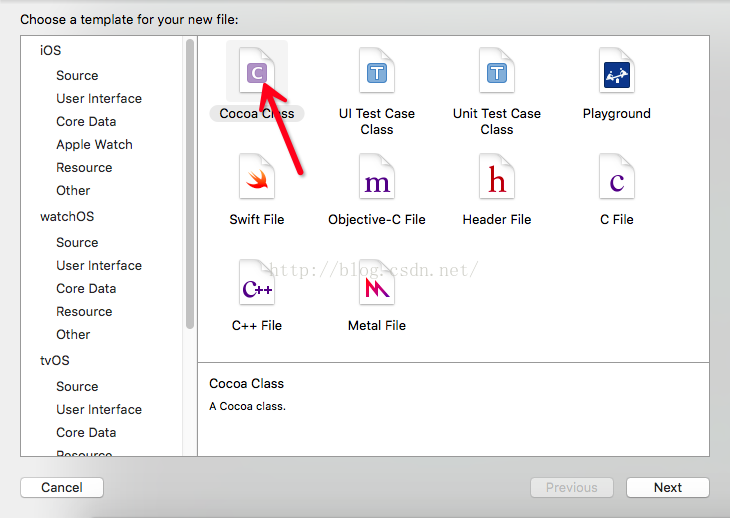Select the Cocoa Class template icon
Viewport: 730px width, 518px height.
coord(257,72)
